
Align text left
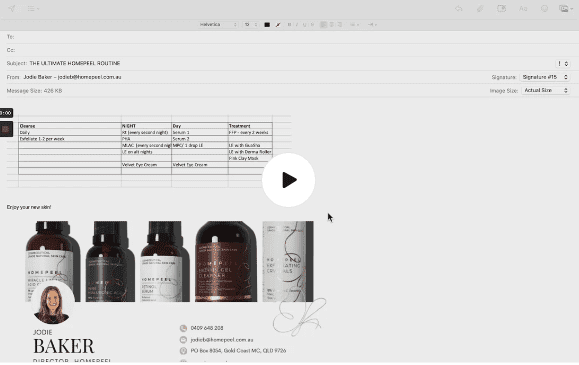pyautogui.click(x=323, y=25)
